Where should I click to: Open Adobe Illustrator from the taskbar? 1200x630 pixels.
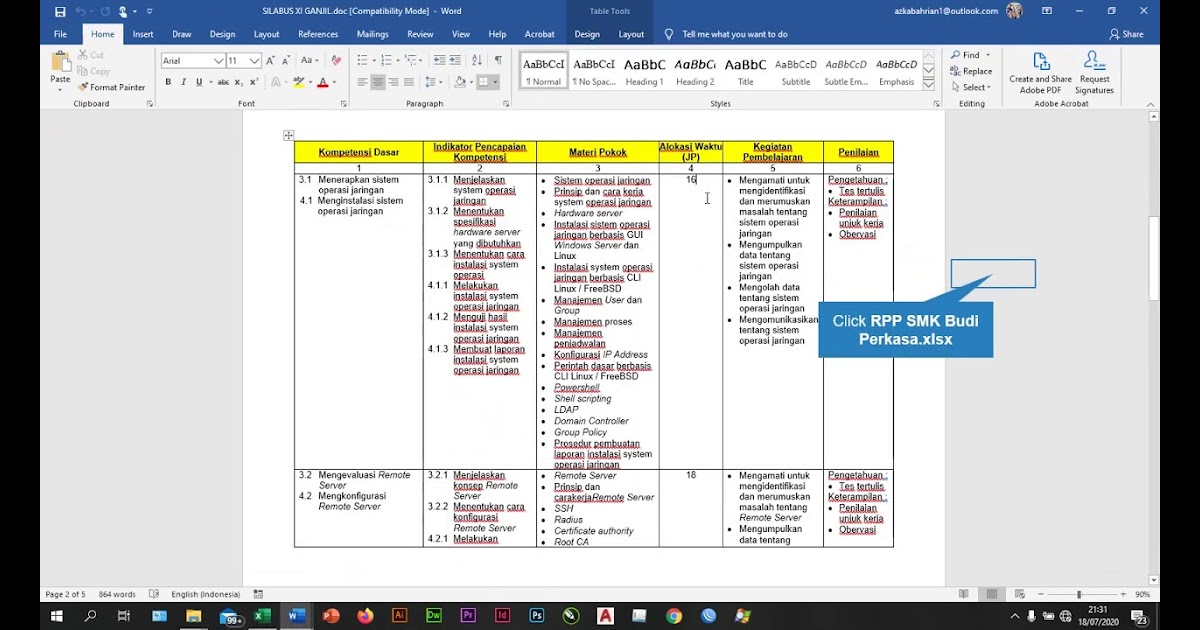(x=399, y=616)
